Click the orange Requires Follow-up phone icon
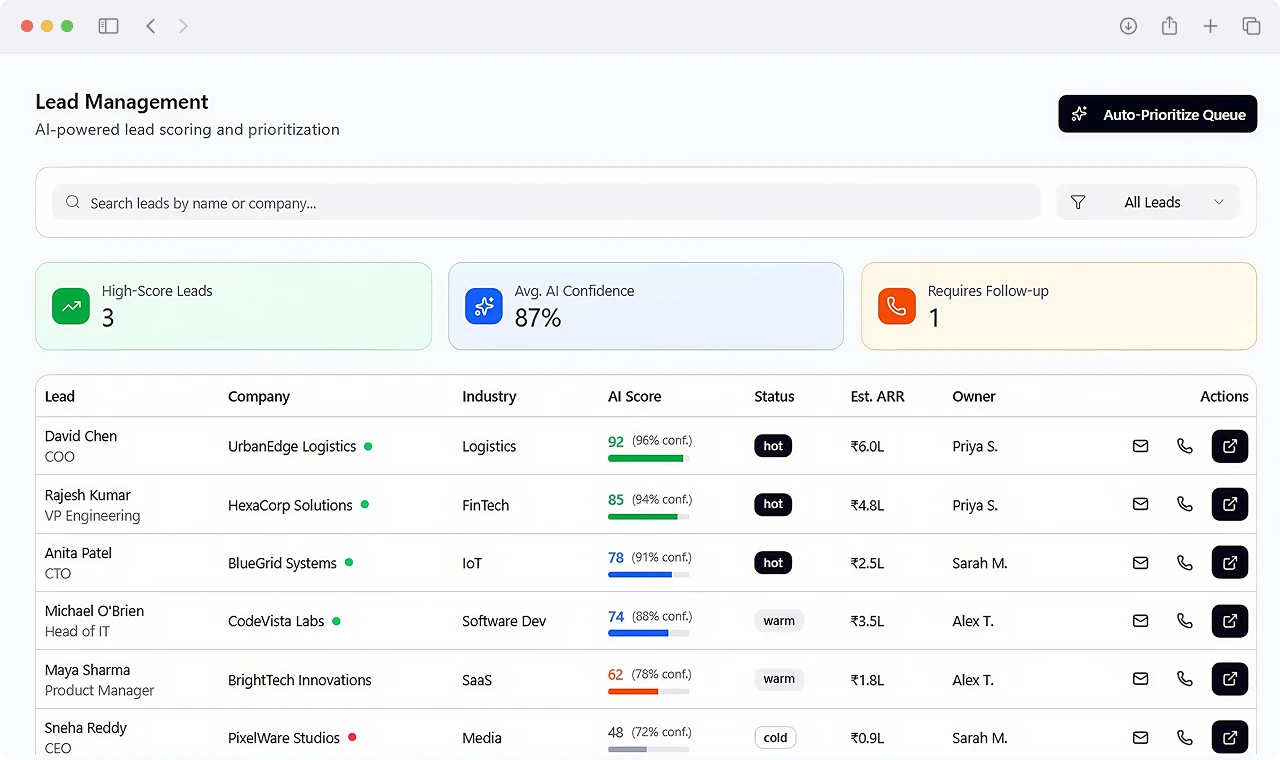1280x760 pixels. [897, 307]
